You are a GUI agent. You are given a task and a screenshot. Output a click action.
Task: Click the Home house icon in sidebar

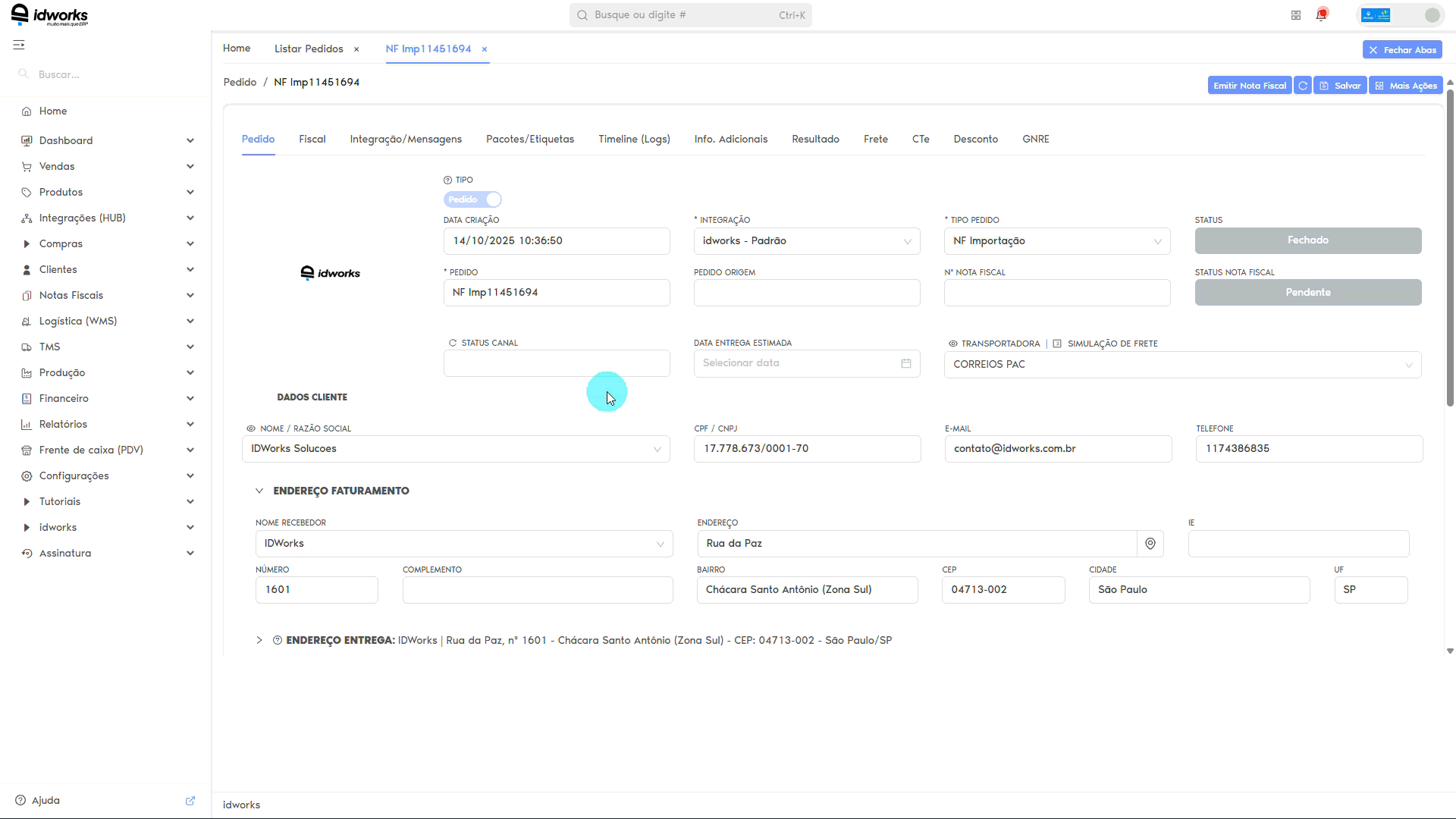pos(27,111)
